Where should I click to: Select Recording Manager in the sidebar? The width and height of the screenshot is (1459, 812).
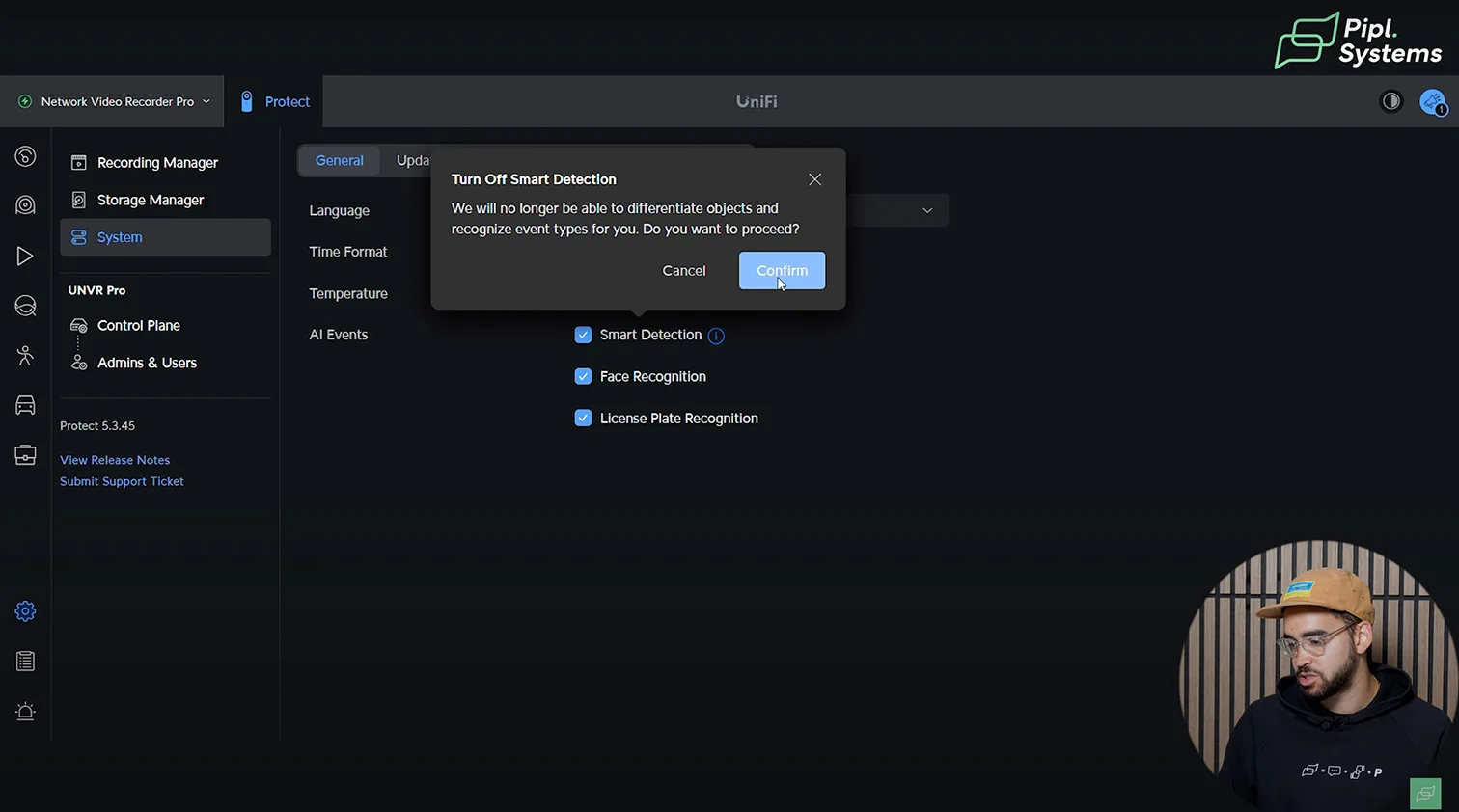click(x=157, y=163)
